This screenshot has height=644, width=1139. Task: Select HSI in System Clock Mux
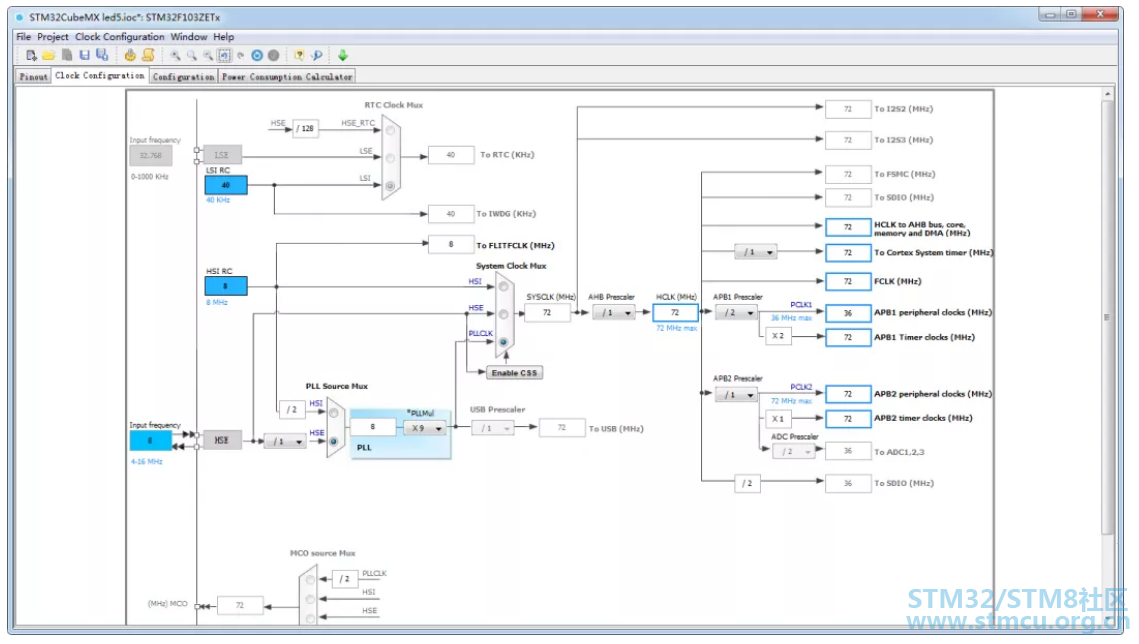tap(503, 287)
